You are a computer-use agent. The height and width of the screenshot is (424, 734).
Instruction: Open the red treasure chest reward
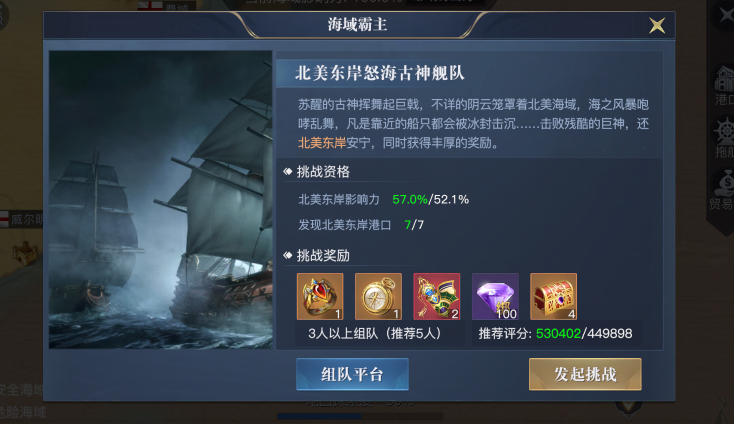click(x=553, y=297)
